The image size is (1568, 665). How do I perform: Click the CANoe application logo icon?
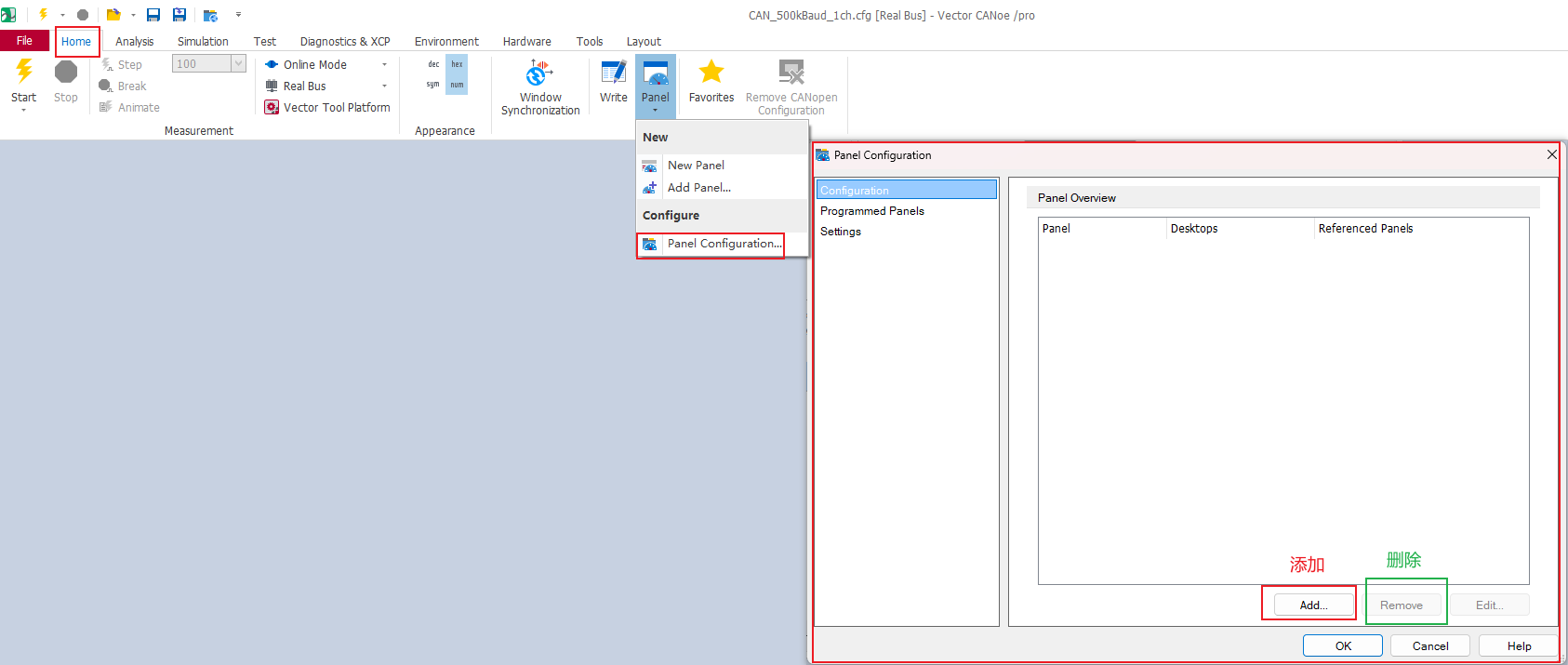coord(8,15)
